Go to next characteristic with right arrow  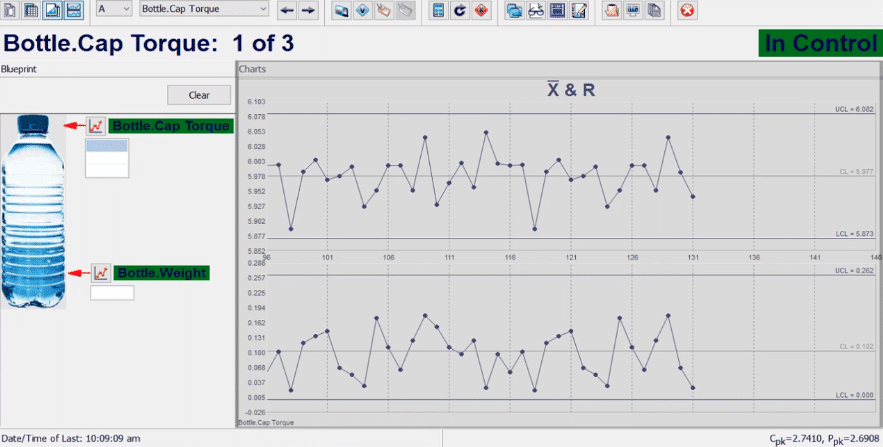[308, 10]
